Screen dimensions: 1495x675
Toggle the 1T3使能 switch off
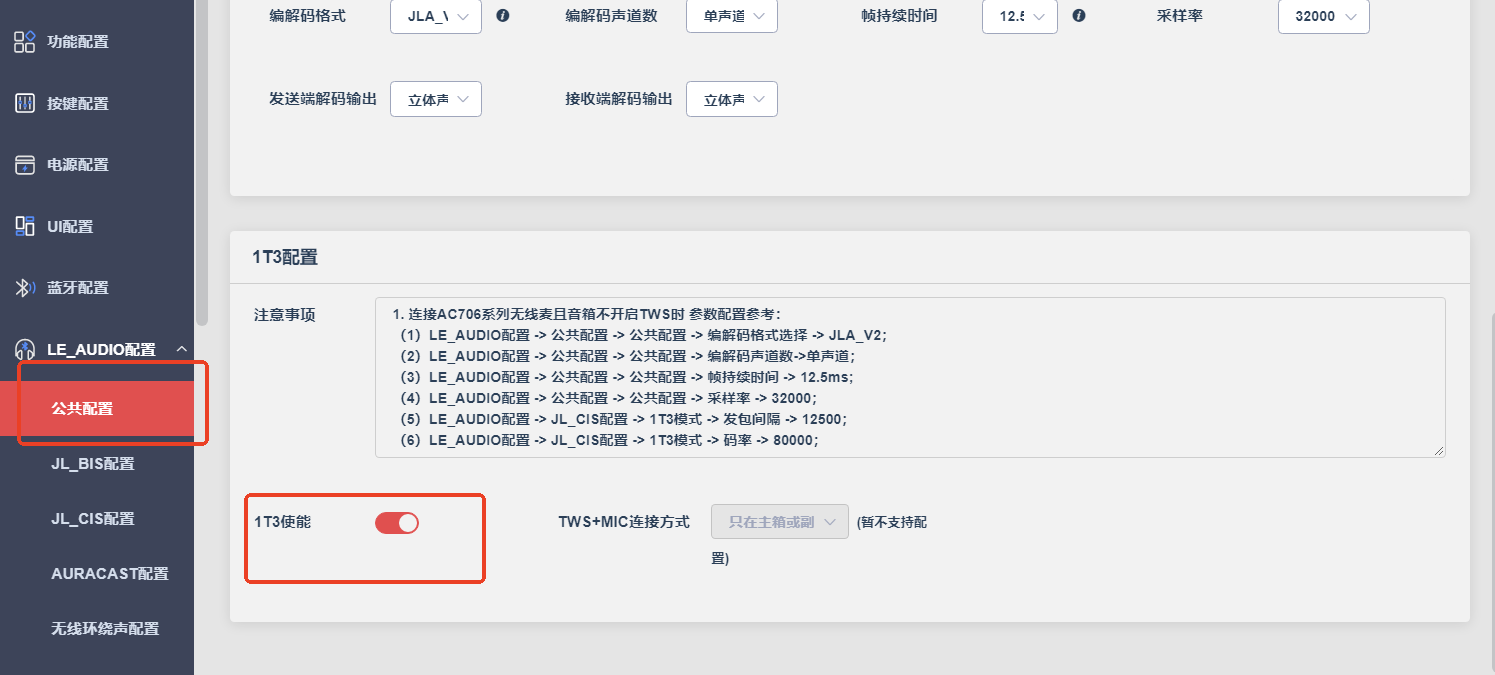[397, 522]
